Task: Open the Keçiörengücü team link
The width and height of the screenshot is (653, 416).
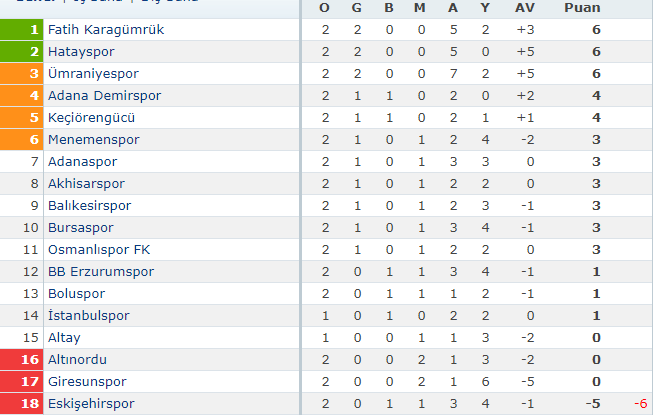Action: pos(91,117)
